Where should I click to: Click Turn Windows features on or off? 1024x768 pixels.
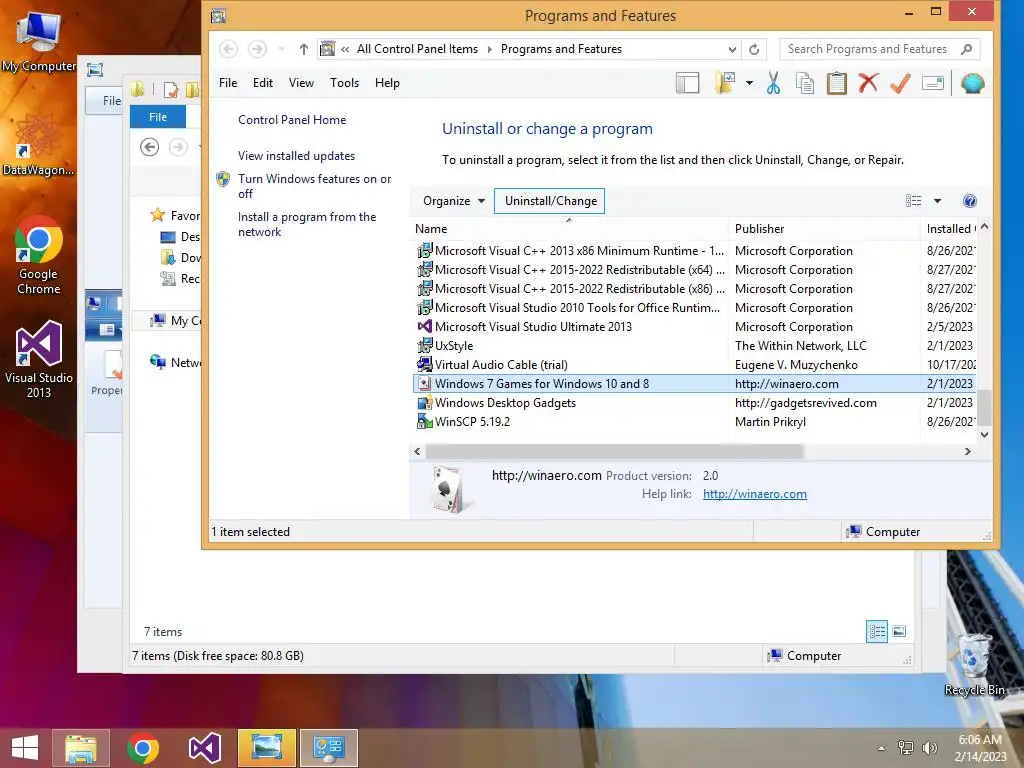(x=314, y=186)
